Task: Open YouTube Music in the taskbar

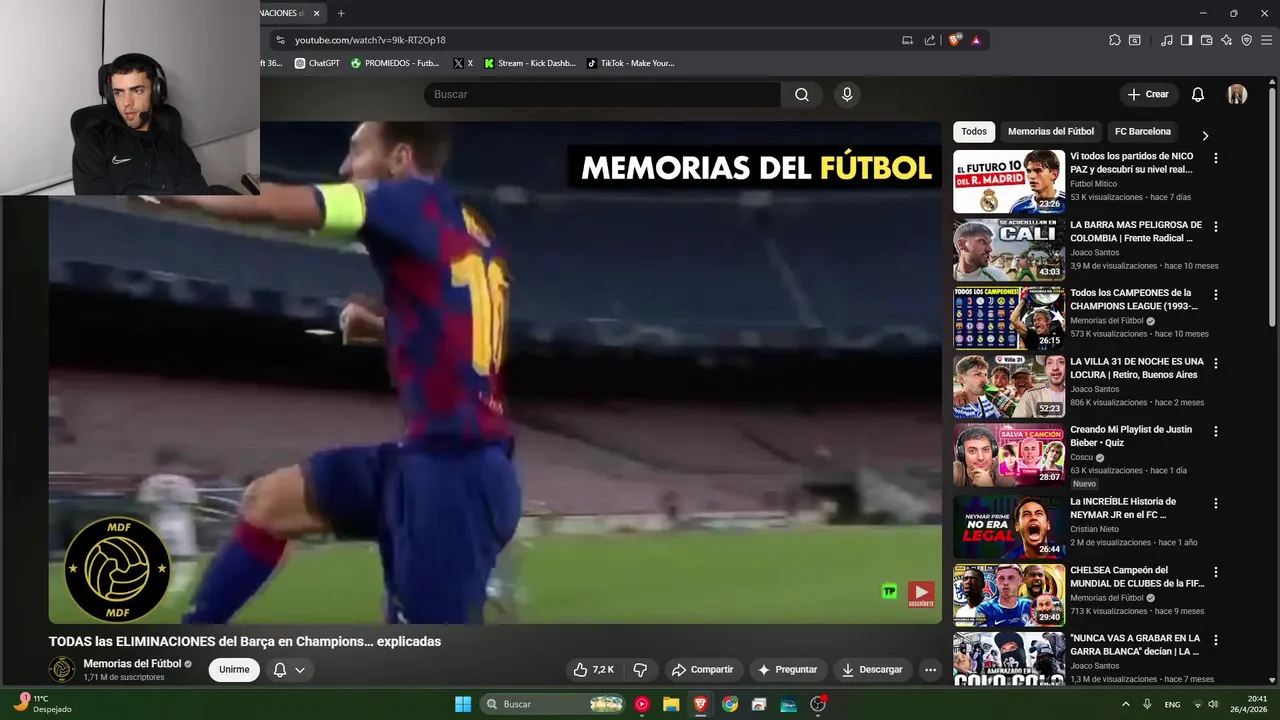Action: tap(642, 704)
